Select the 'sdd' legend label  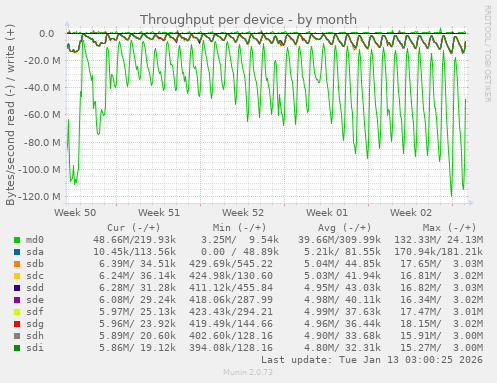[x=35, y=288]
